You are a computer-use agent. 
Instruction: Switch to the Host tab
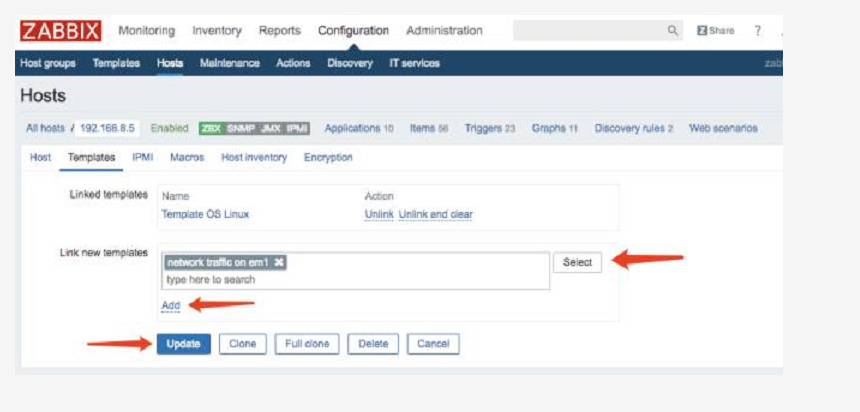tap(40, 157)
